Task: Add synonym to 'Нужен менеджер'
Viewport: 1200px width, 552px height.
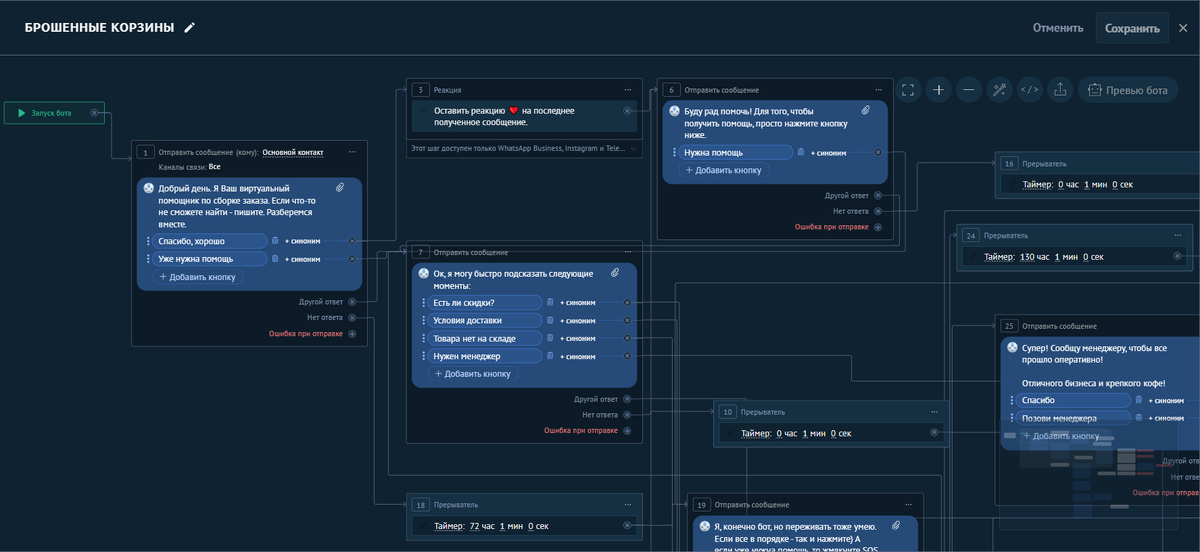Action: 578,356
